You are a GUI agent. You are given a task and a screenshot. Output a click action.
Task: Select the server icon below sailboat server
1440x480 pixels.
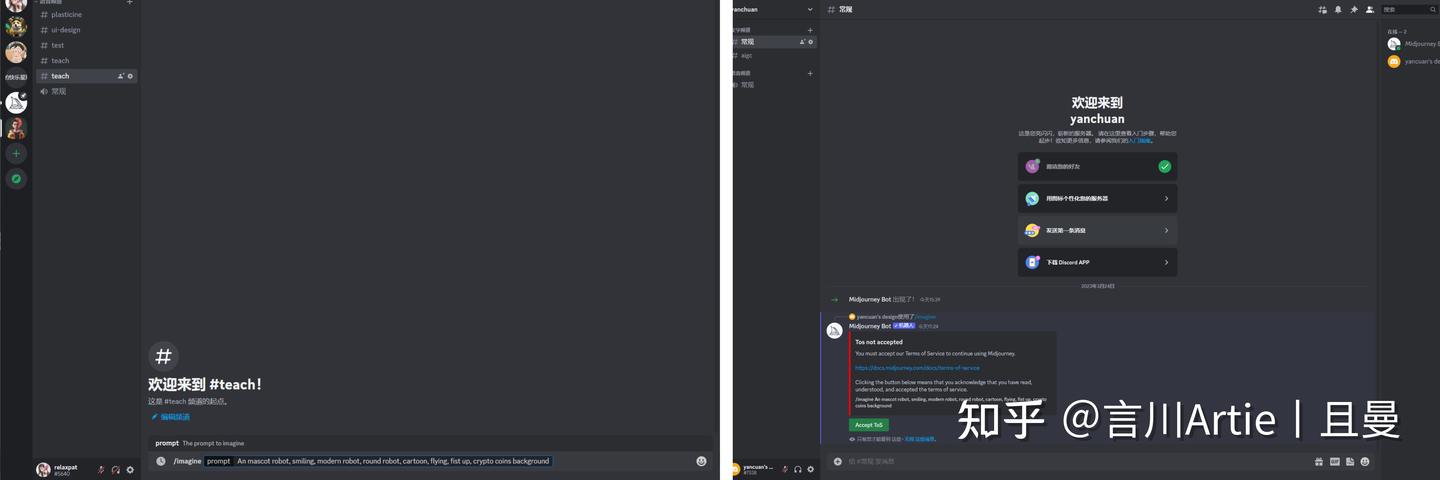(16, 128)
